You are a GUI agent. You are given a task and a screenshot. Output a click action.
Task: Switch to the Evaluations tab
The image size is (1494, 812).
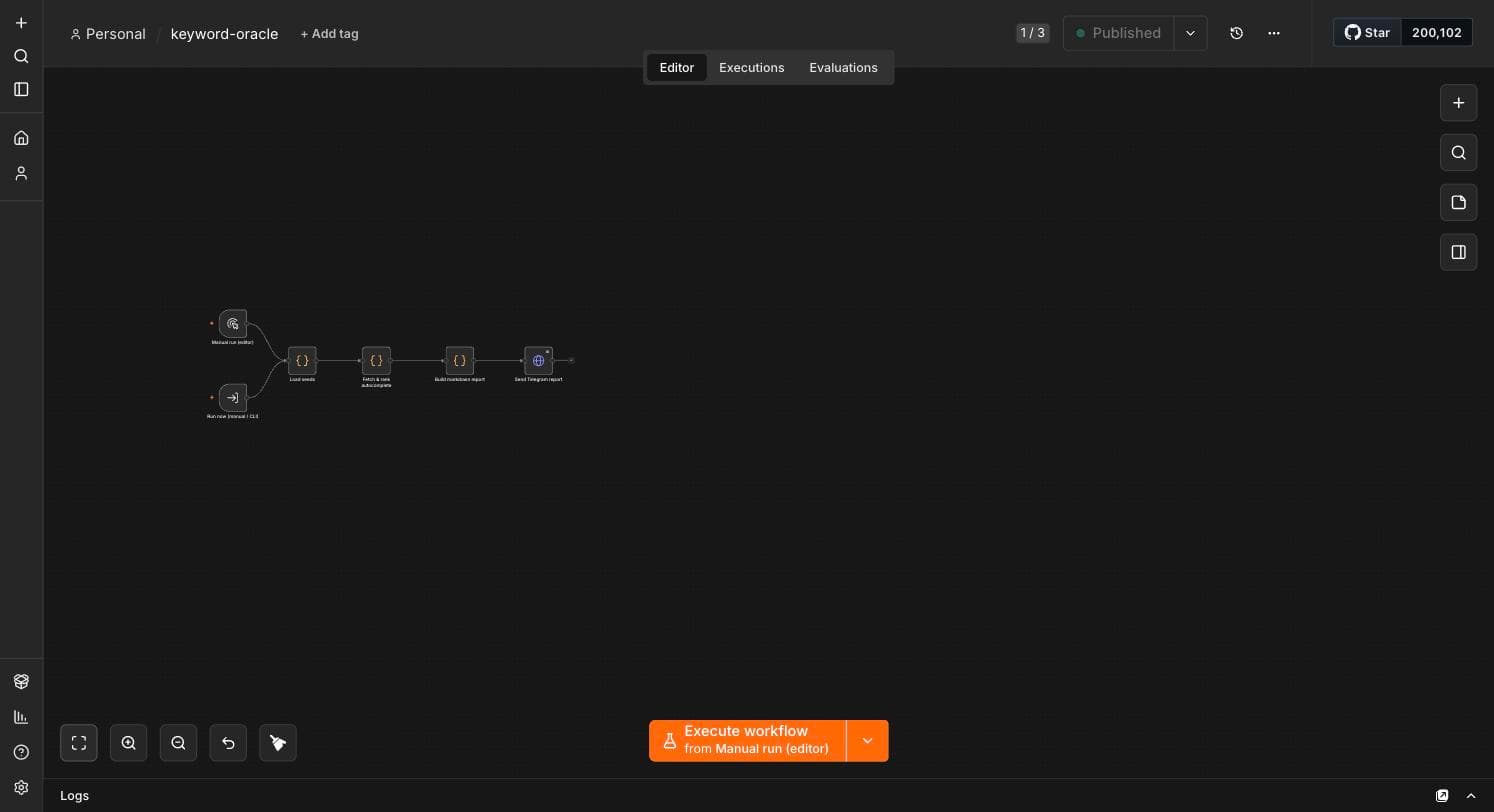click(843, 68)
